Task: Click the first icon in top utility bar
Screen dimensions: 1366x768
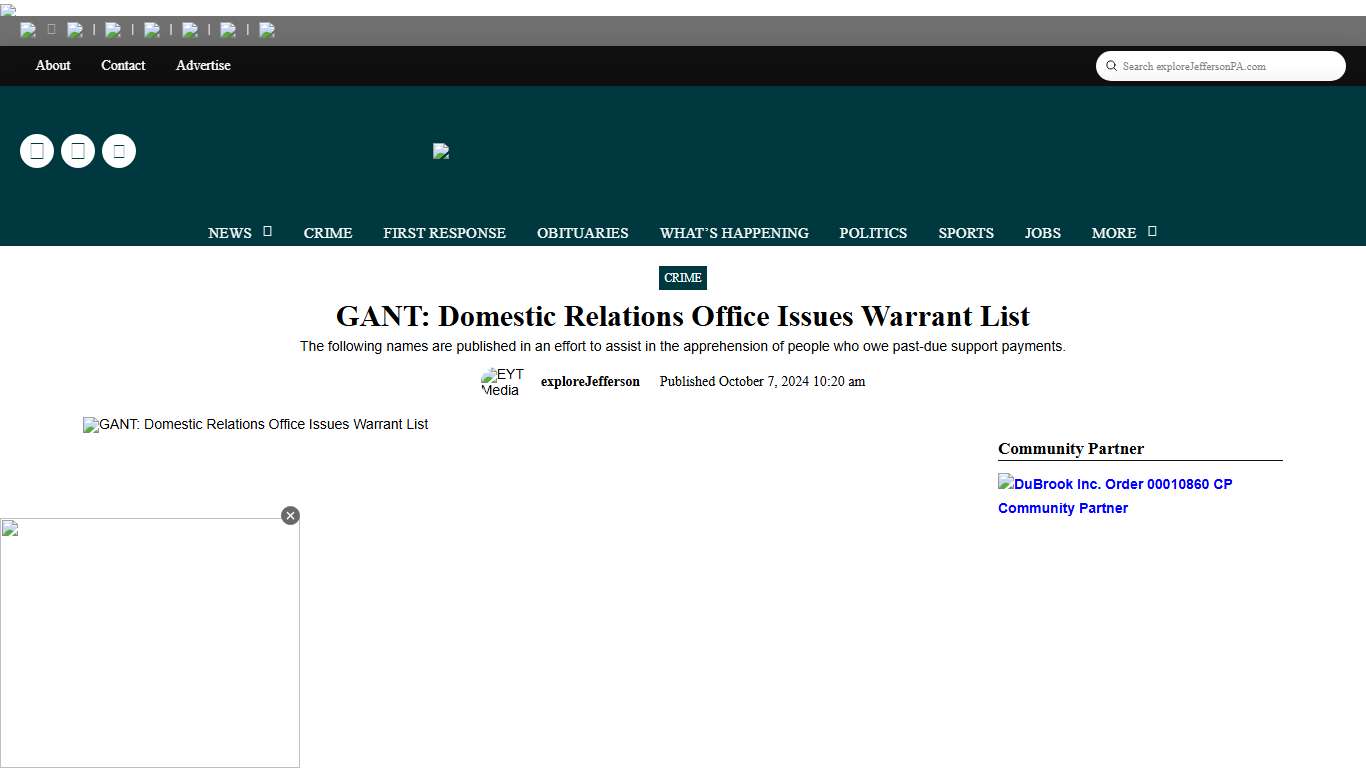Action: point(28,30)
